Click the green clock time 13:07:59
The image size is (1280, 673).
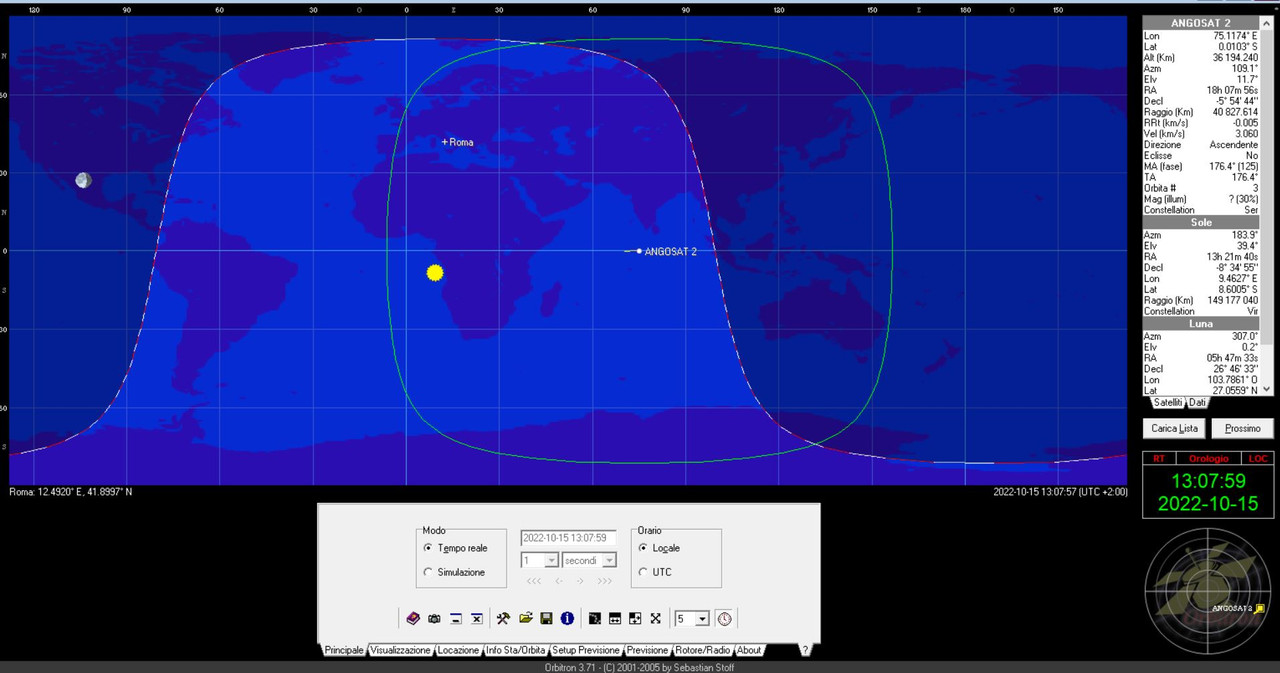1208,481
